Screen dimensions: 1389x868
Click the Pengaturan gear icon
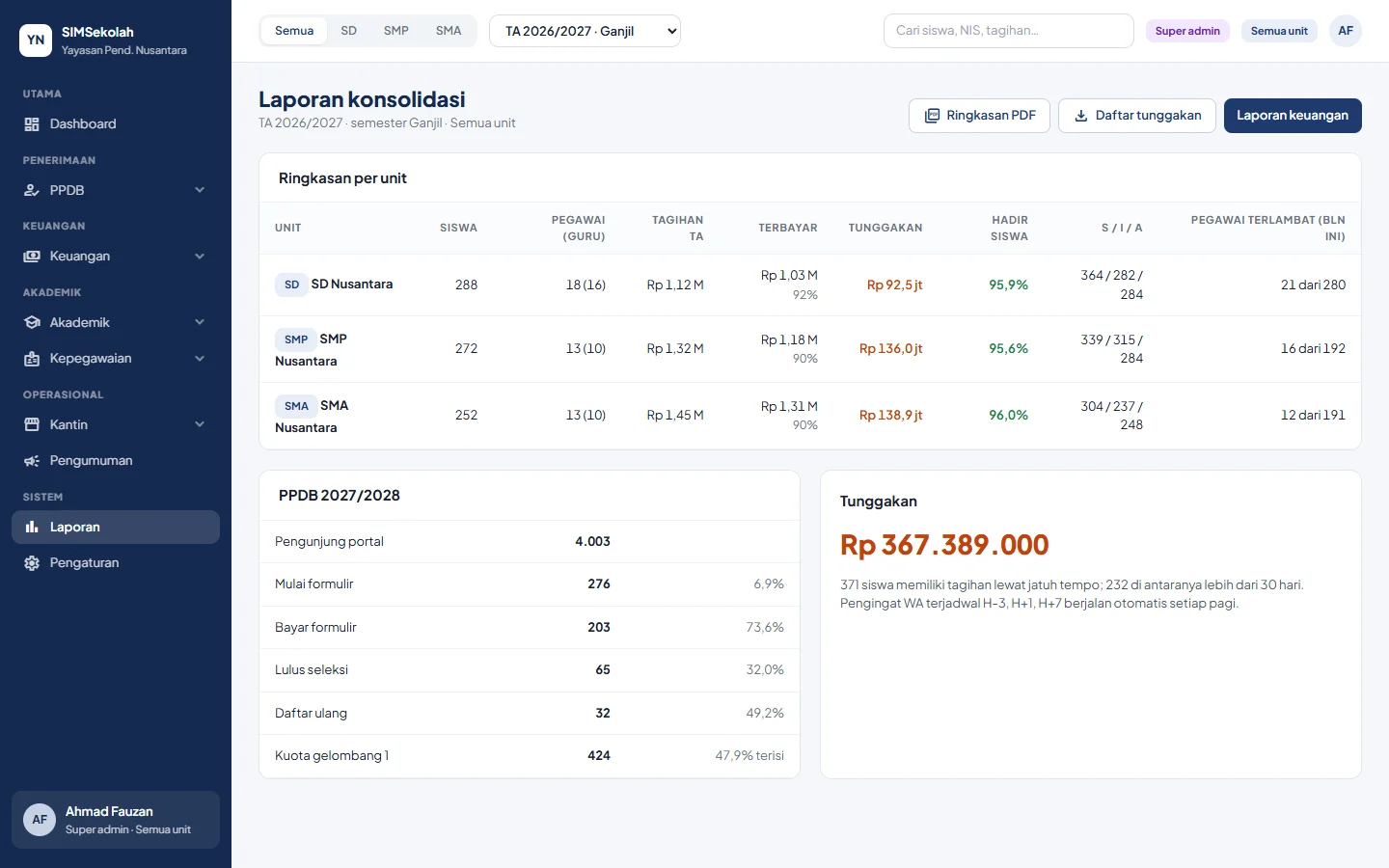(32, 563)
